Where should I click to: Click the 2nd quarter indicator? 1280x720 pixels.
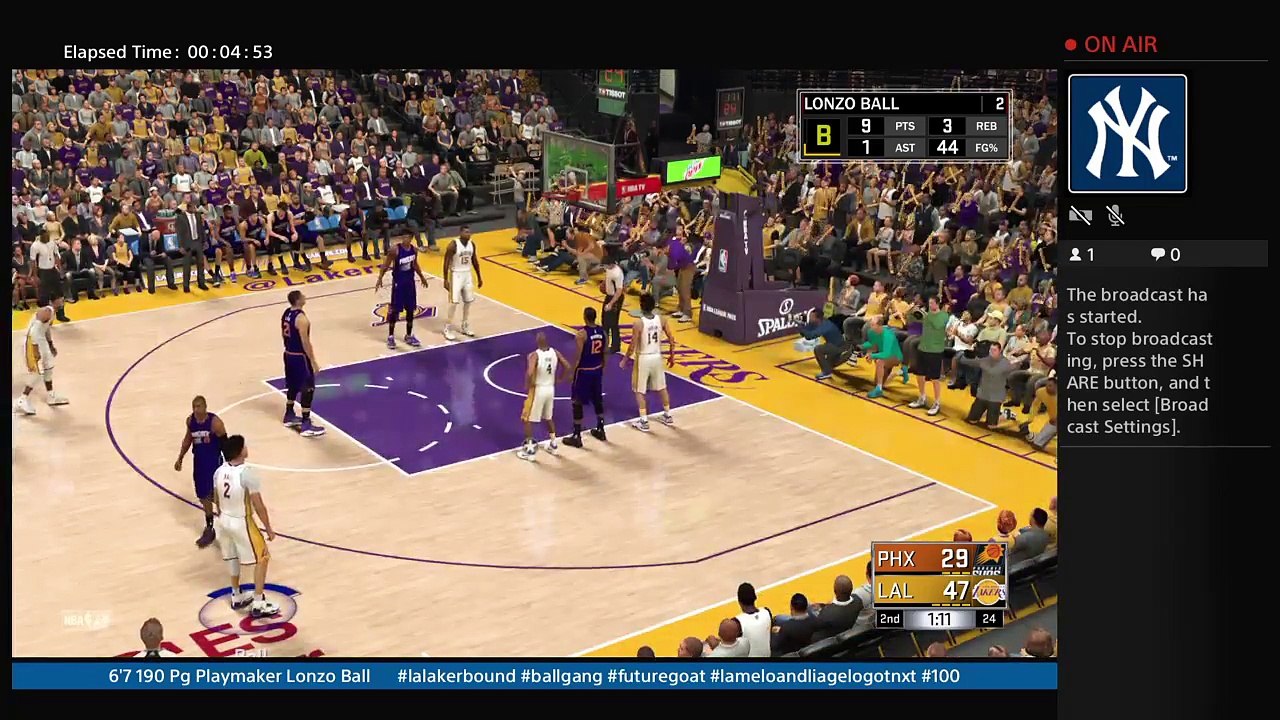889,620
